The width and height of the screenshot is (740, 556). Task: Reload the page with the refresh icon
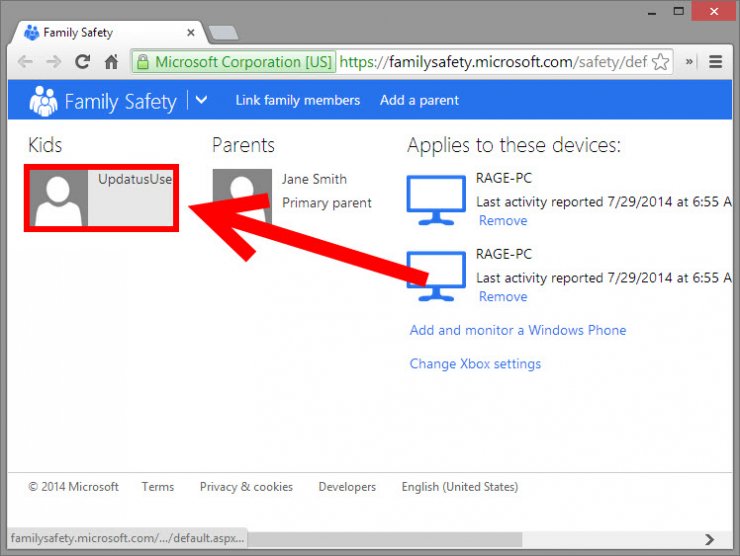83,61
